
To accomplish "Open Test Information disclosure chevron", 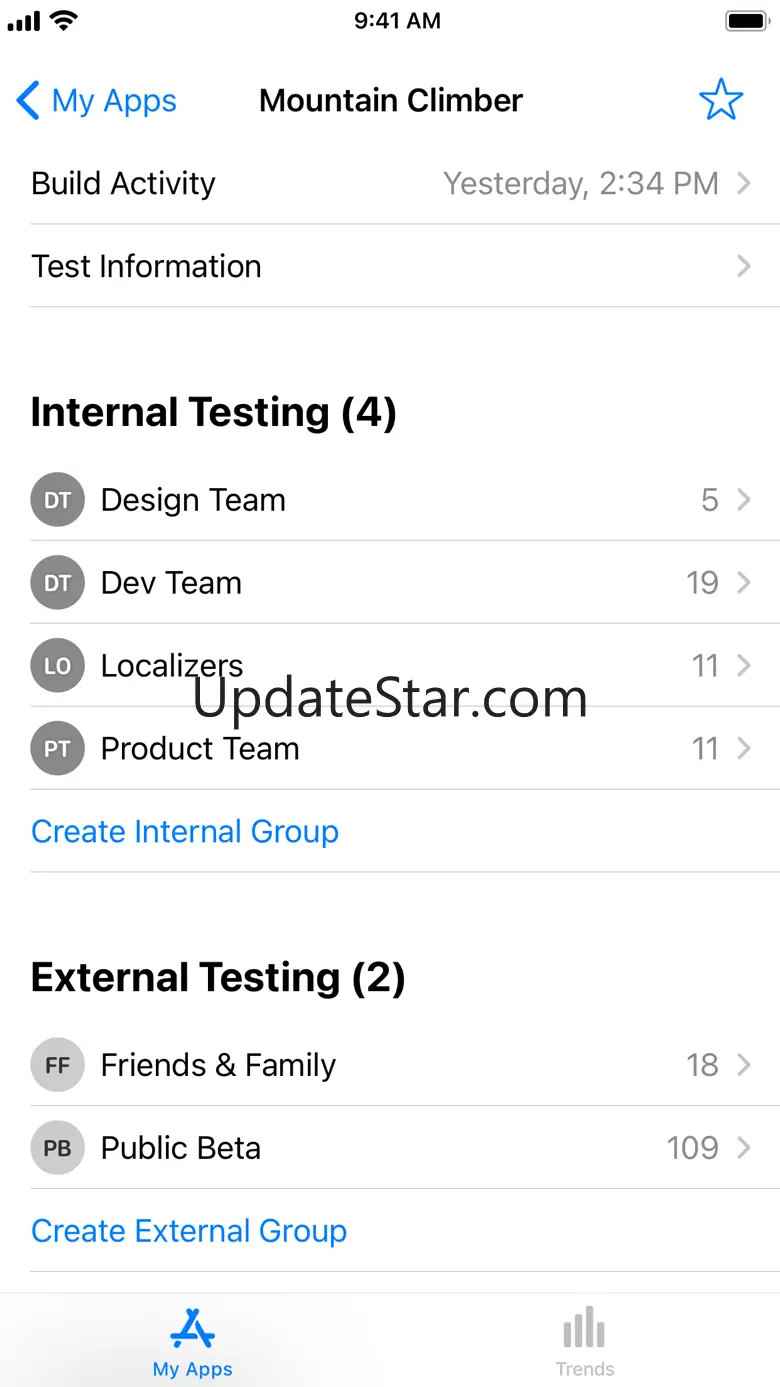I will coord(743,266).
